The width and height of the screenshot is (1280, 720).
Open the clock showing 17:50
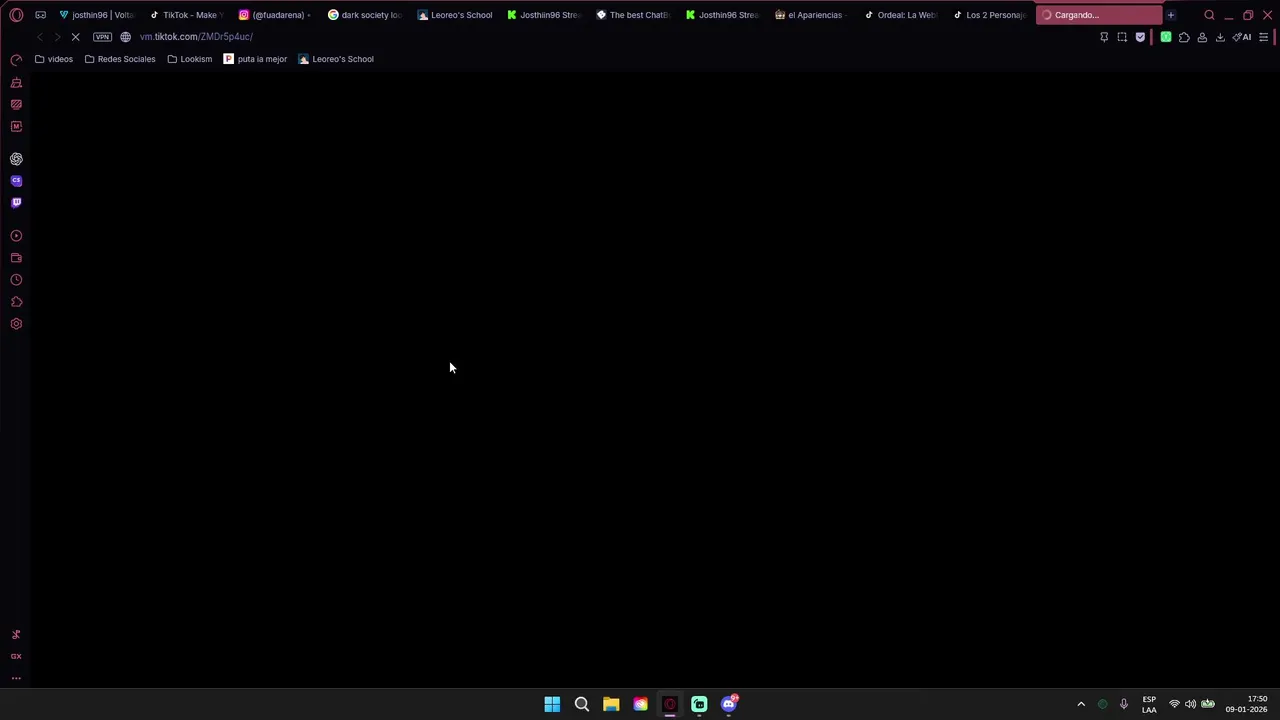coord(1246,704)
